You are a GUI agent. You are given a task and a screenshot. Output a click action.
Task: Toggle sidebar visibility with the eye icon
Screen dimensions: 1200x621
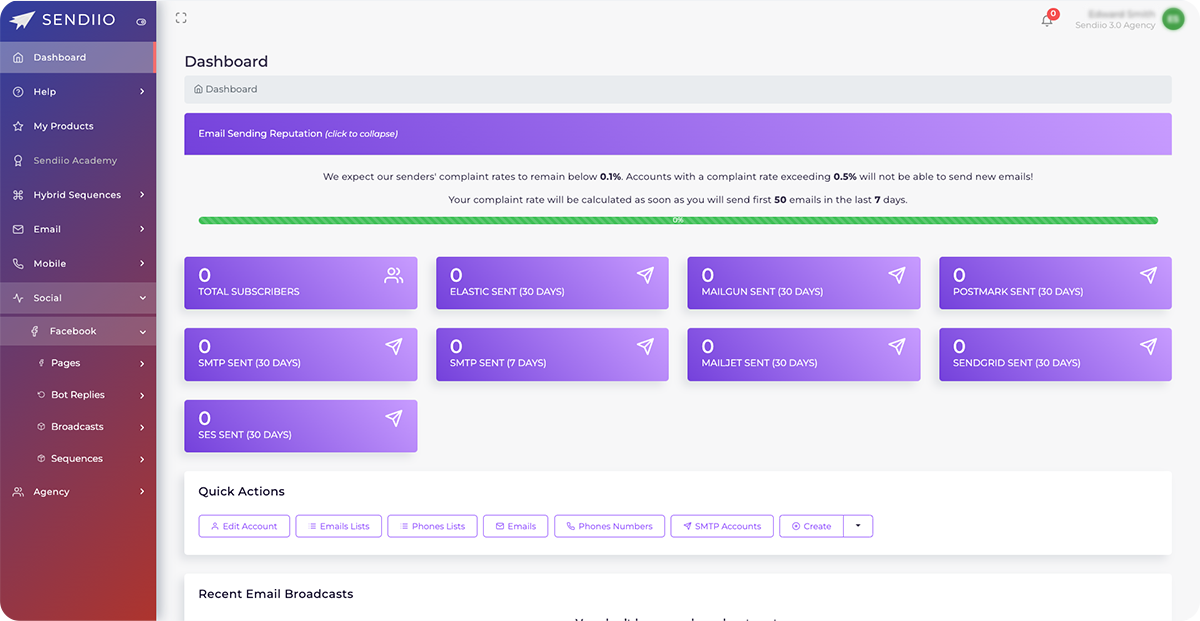[140, 20]
